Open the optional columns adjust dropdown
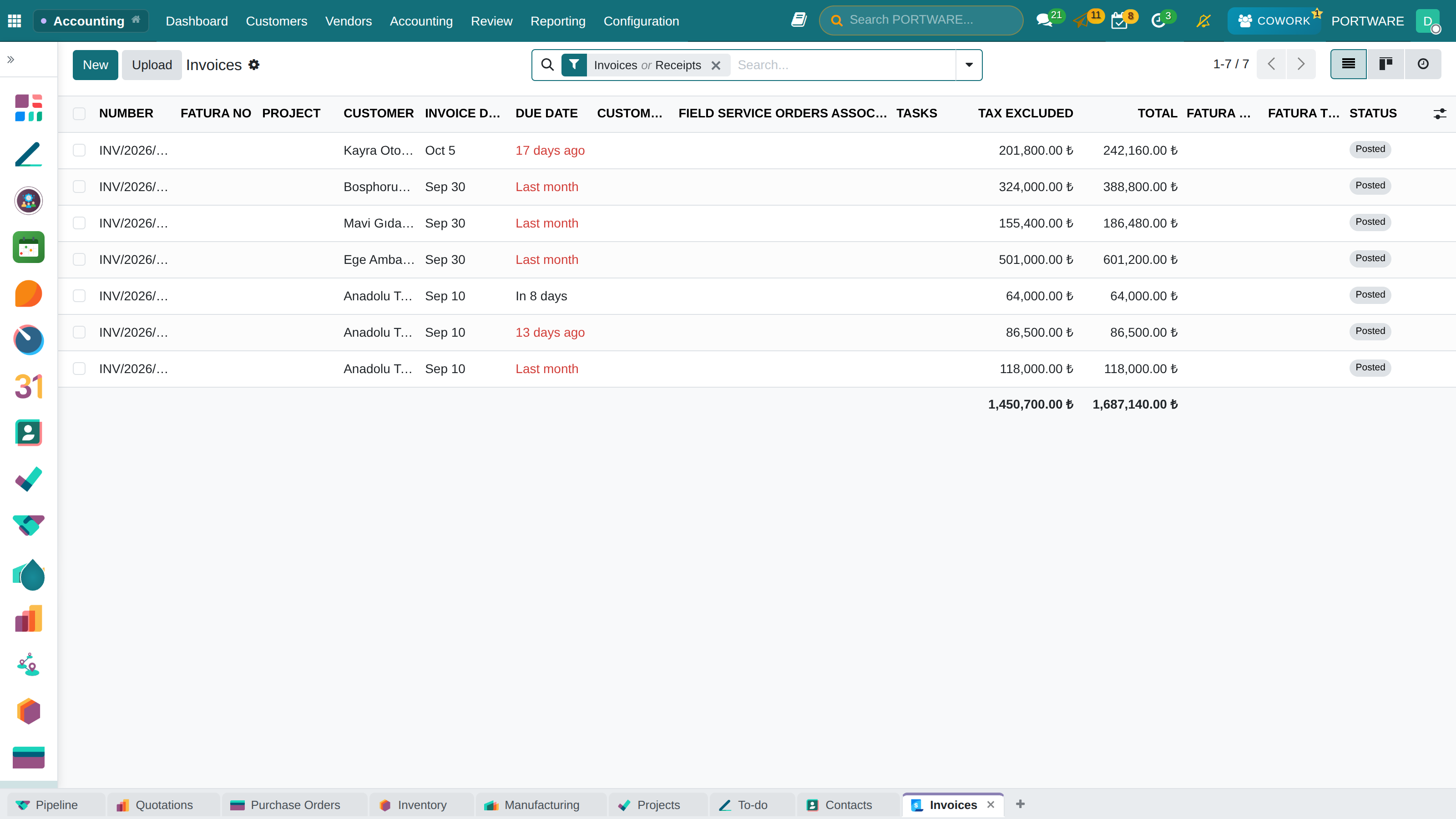 pos(1440,114)
